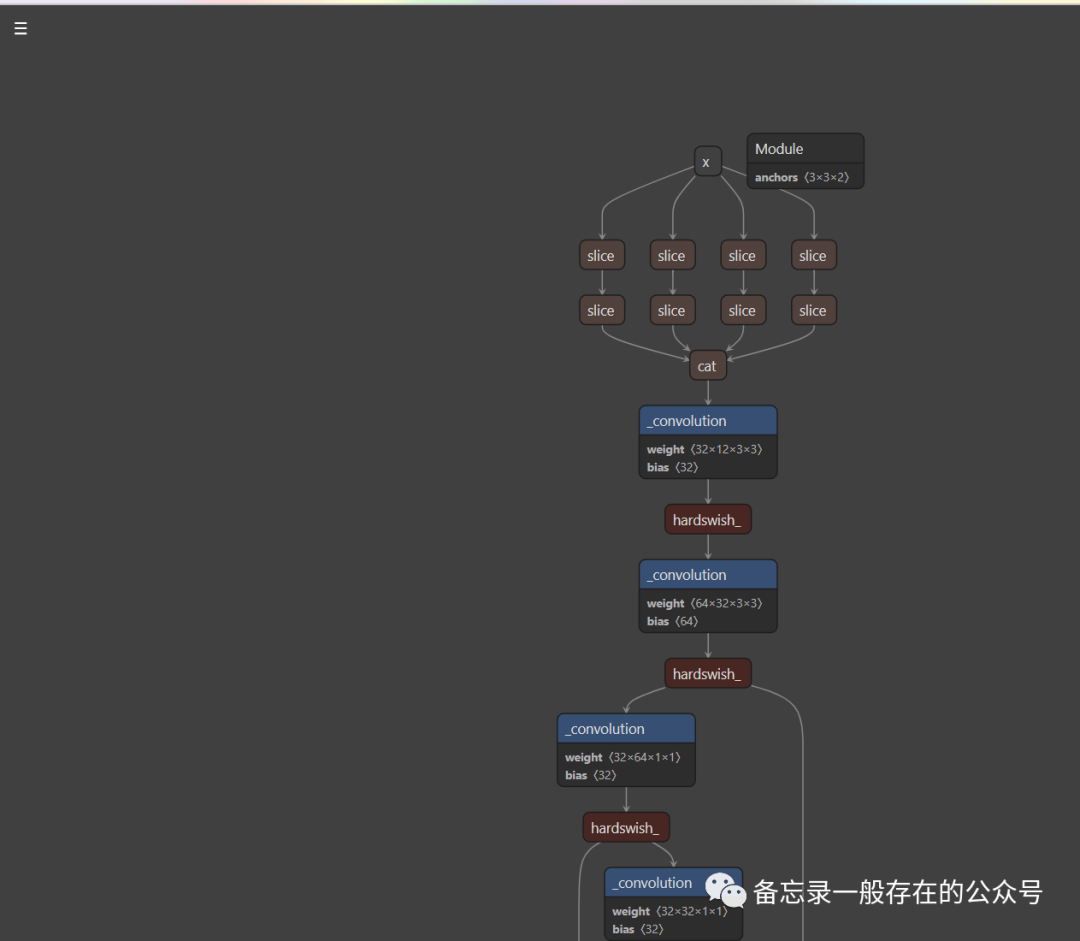Select the leftmost slice node in top row
The image size is (1080, 941).
[601, 255]
